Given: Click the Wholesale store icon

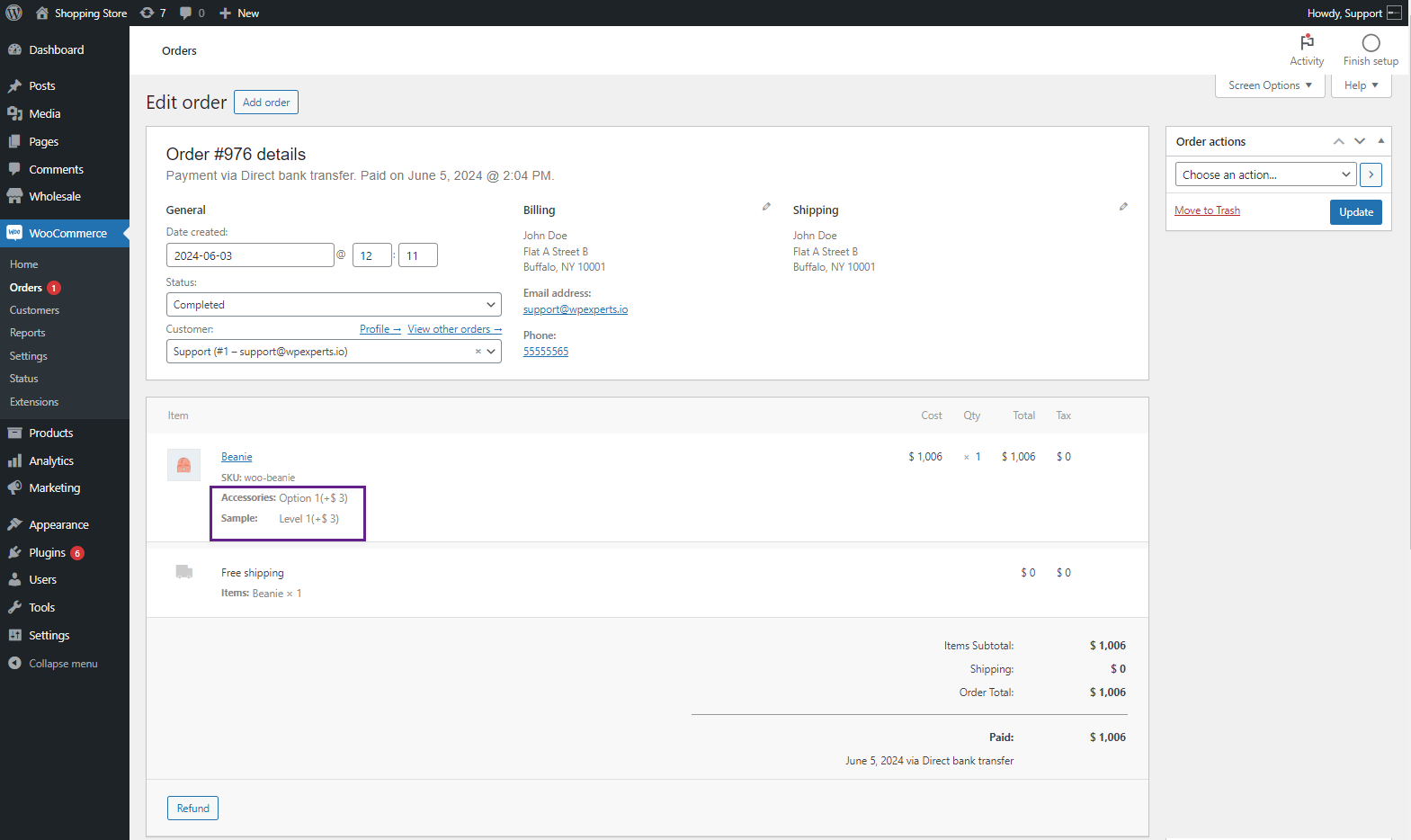Looking at the screenshot, I should (x=14, y=196).
